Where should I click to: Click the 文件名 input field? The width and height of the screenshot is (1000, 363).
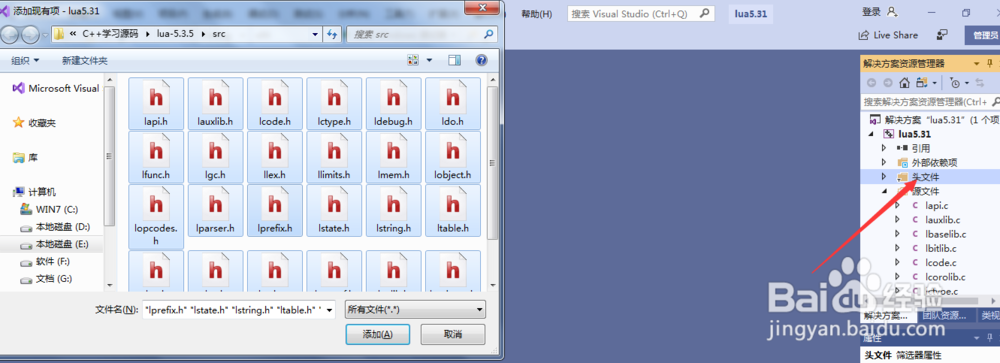pyautogui.click(x=234, y=310)
